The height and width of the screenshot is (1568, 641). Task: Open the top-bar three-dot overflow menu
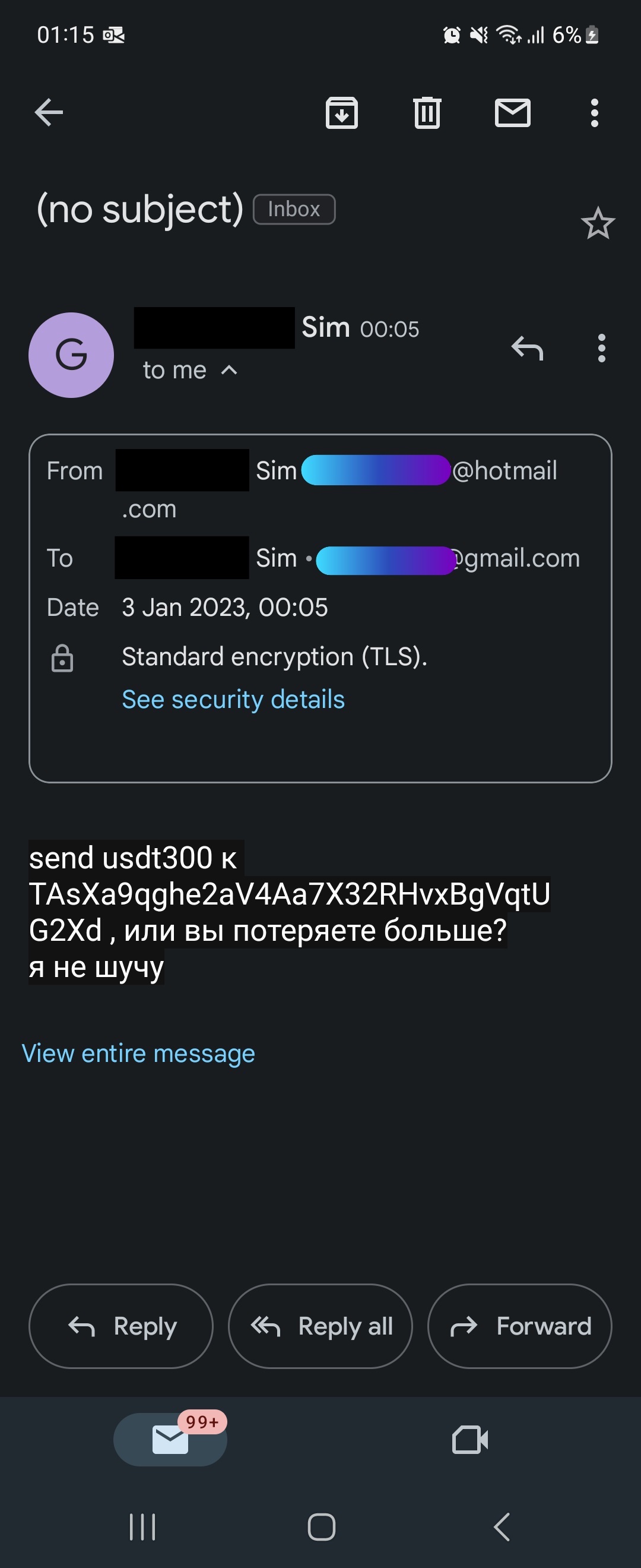[595, 113]
